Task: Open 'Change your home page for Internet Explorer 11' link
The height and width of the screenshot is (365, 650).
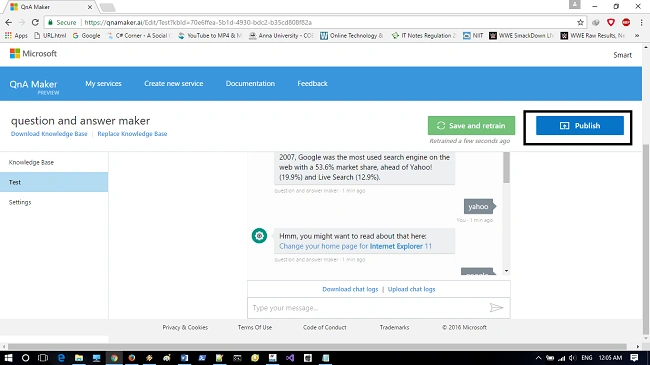Action: coord(355,246)
